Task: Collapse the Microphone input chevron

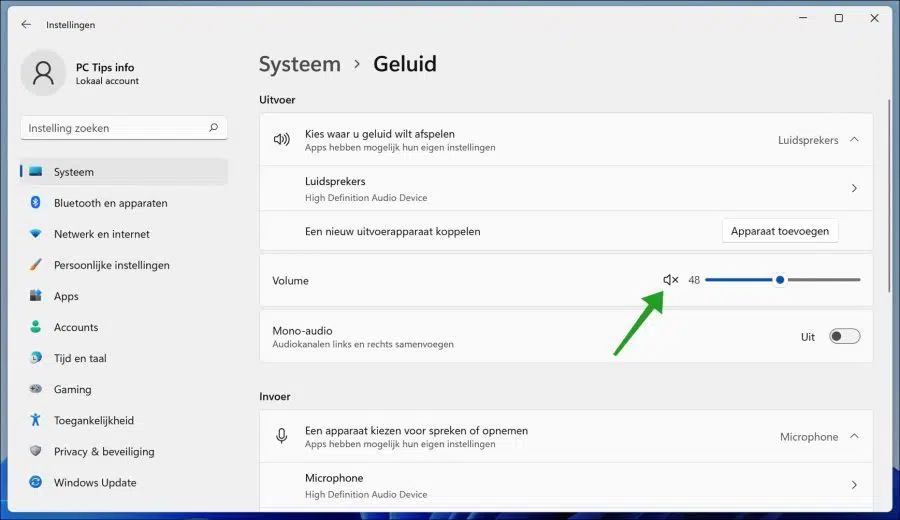Action: 854,436
